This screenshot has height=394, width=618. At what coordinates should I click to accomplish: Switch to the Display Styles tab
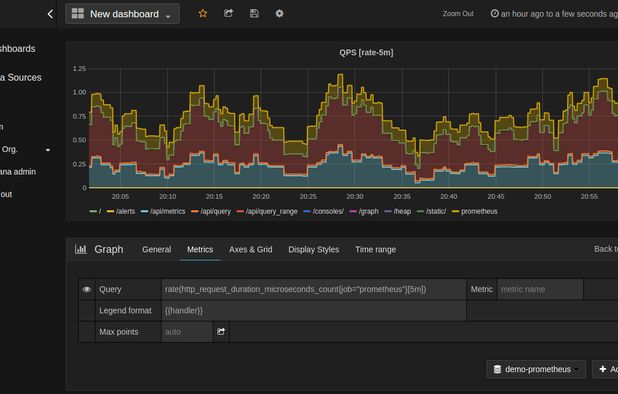point(313,249)
